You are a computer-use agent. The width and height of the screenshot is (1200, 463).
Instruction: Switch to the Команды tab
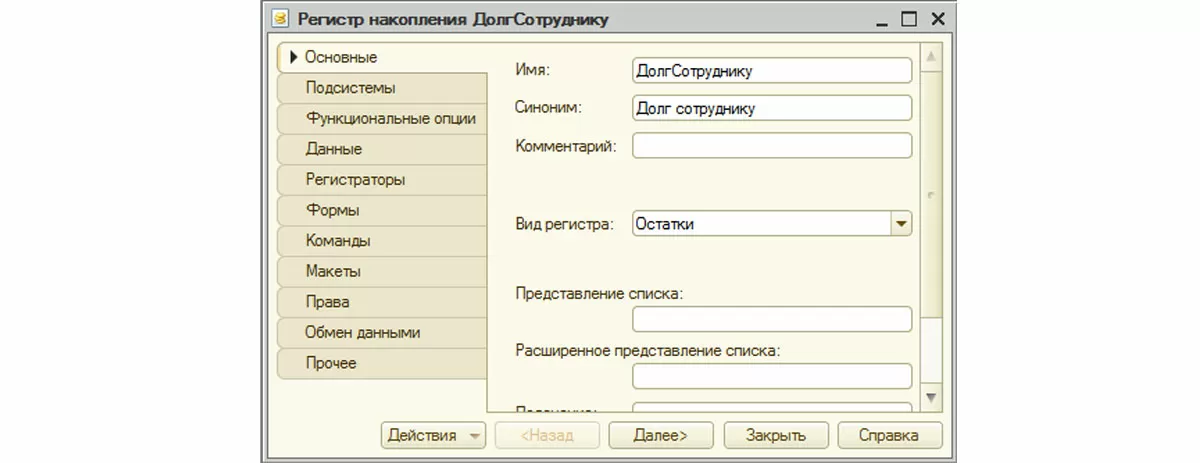pos(338,241)
